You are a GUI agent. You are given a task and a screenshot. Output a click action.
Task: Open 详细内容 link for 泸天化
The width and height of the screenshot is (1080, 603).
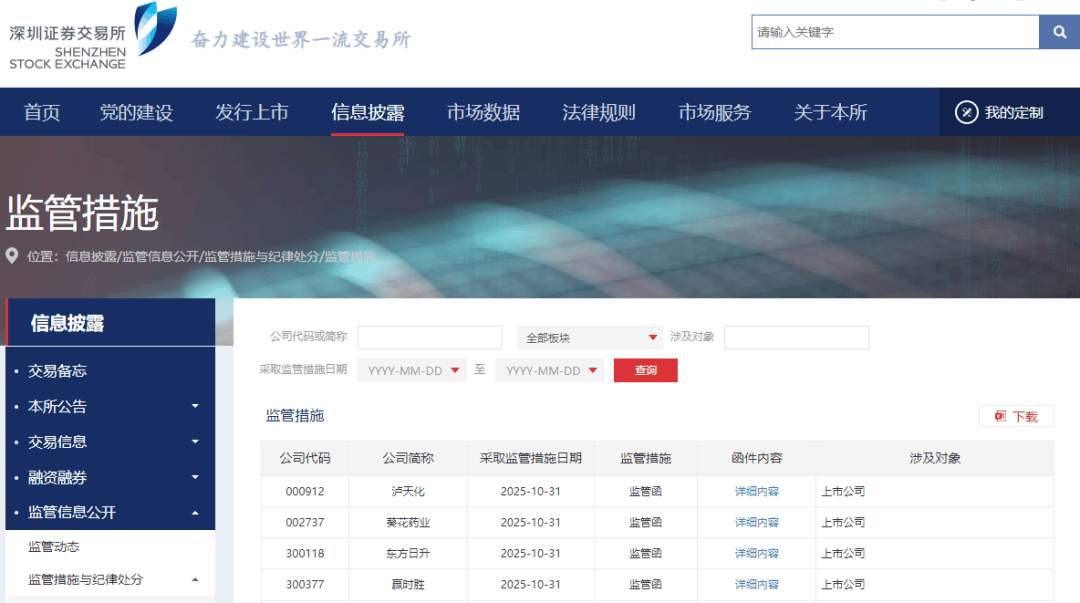(756, 492)
